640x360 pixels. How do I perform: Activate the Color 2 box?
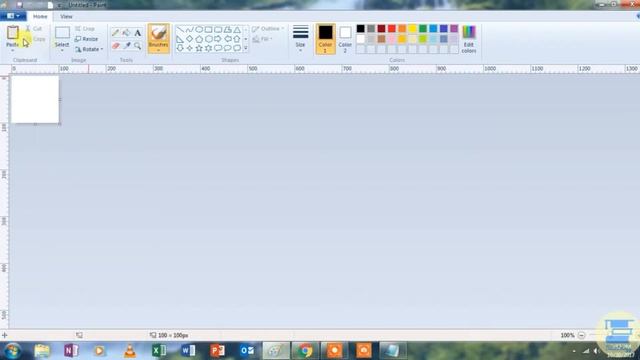tap(345, 39)
